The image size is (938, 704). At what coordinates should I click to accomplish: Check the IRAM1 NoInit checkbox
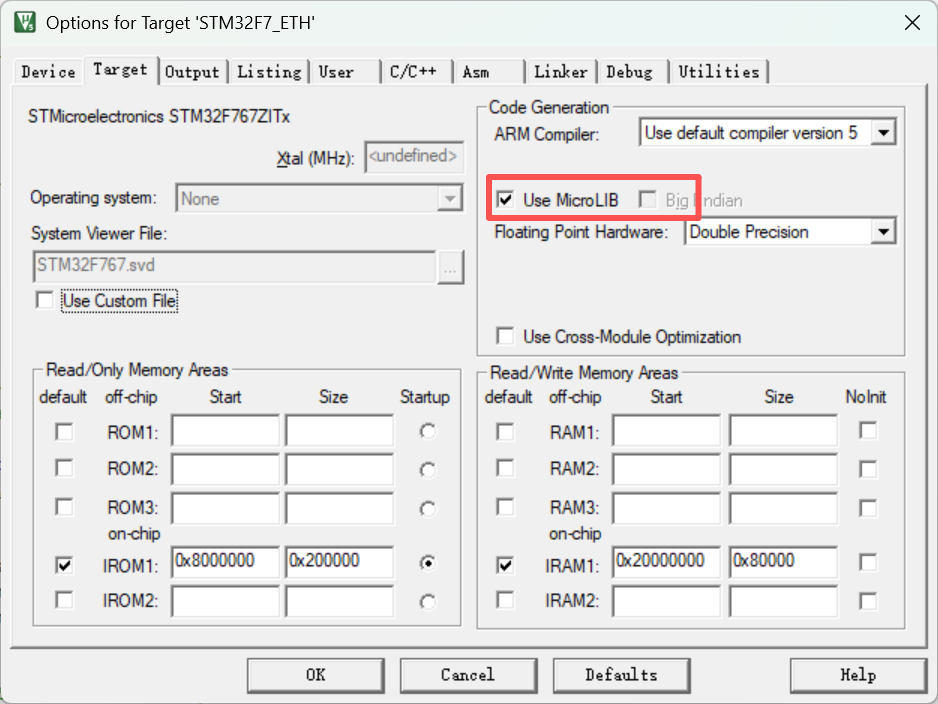[868, 562]
